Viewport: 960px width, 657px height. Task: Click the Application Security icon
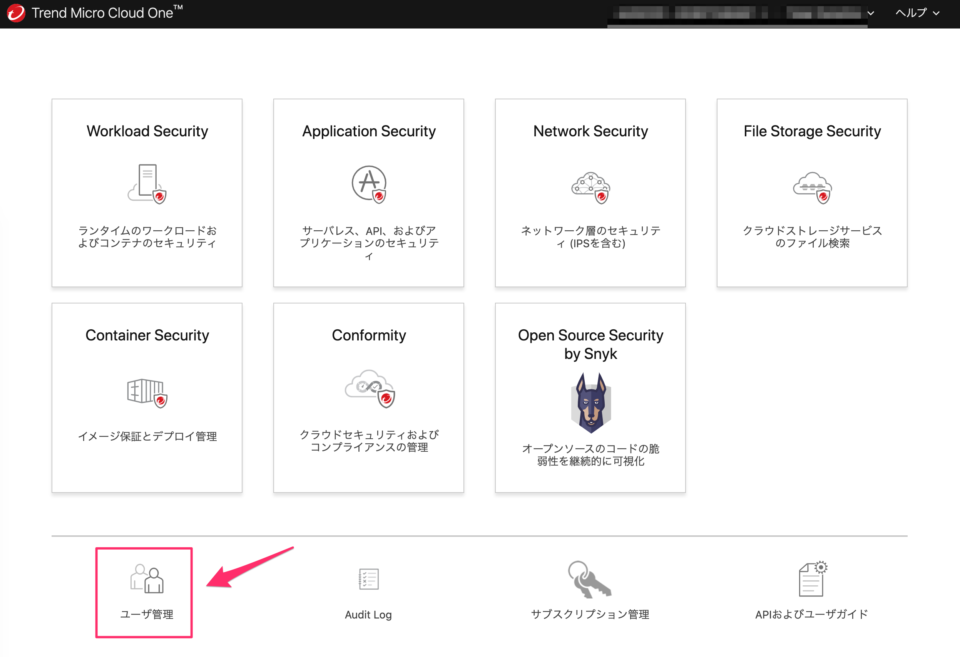(x=368, y=184)
